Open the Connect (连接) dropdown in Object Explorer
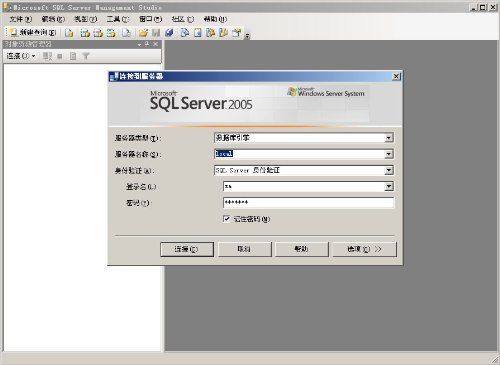 (x=21, y=56)
